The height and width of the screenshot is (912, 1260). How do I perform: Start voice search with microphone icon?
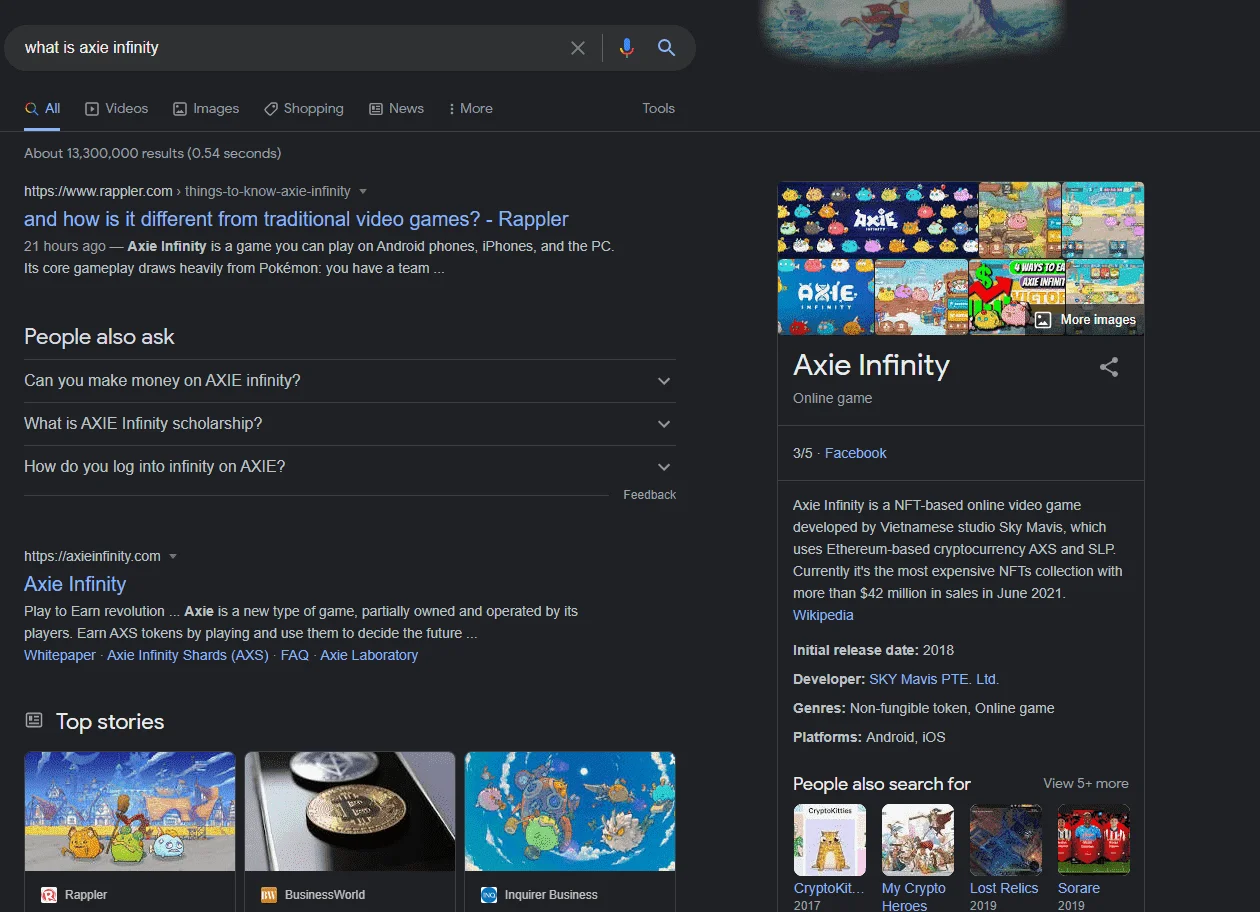pos(626,48)
